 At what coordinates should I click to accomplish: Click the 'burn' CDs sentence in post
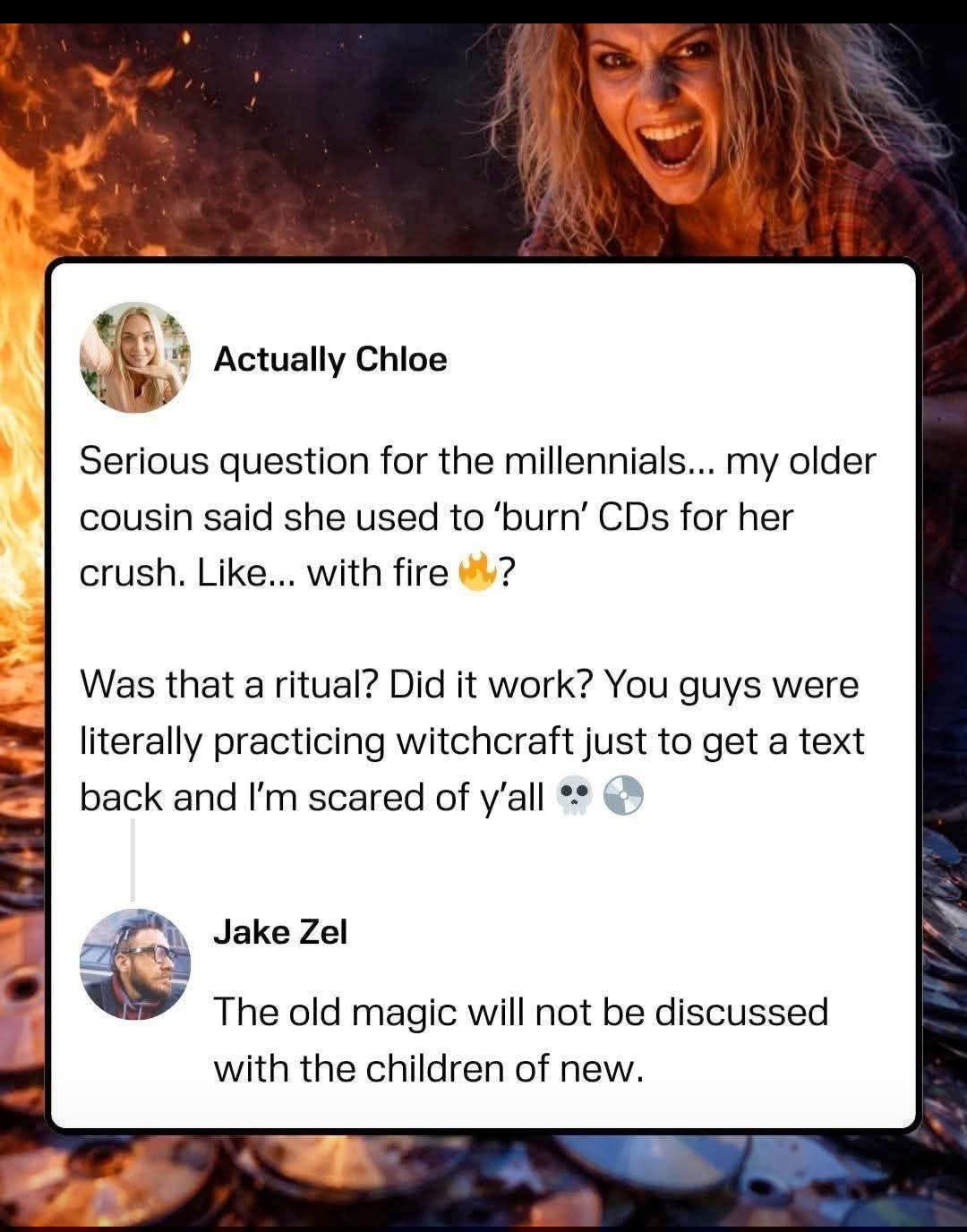[x=437, y=518]
